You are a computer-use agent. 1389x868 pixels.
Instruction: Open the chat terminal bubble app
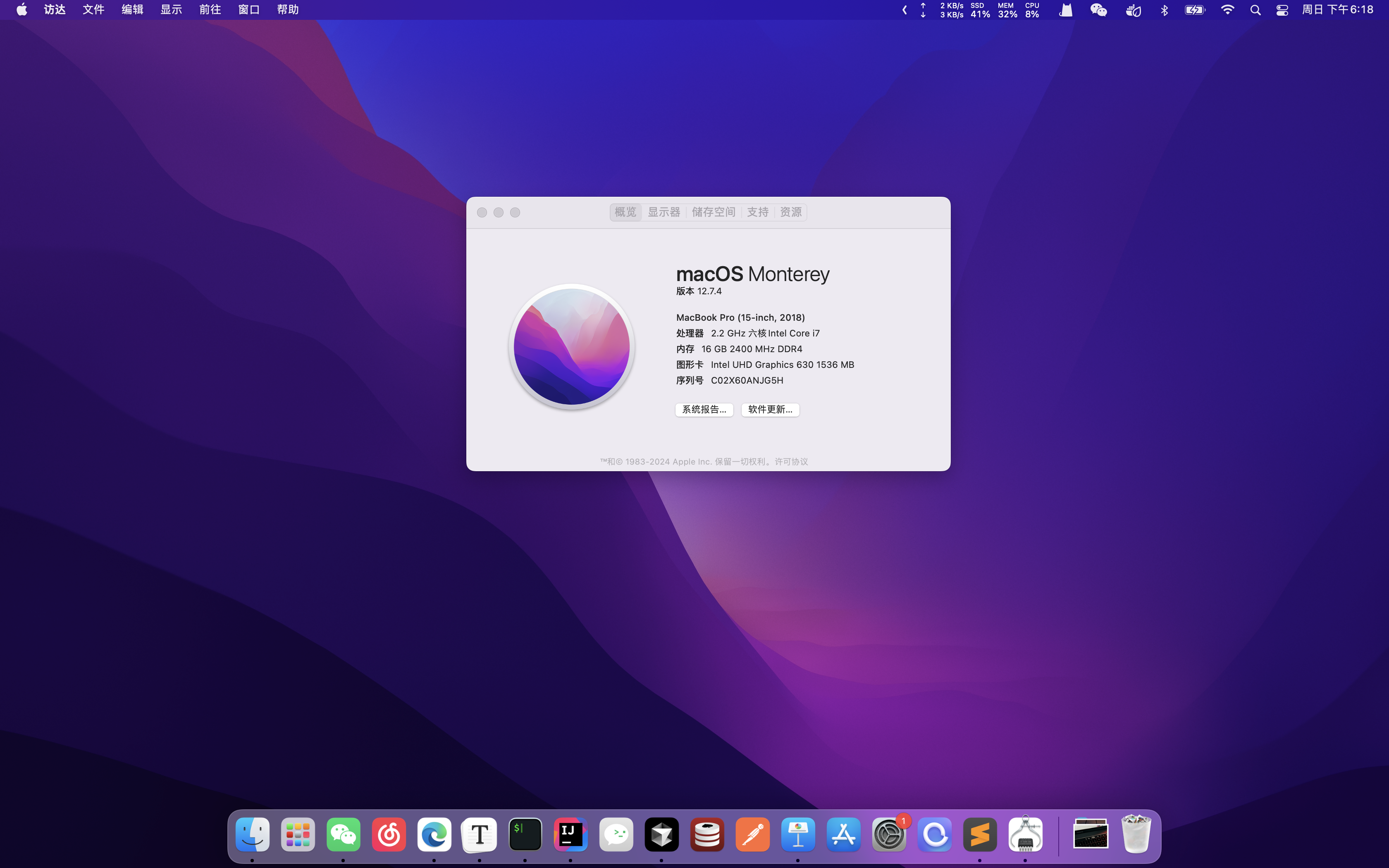click(616, 834)
